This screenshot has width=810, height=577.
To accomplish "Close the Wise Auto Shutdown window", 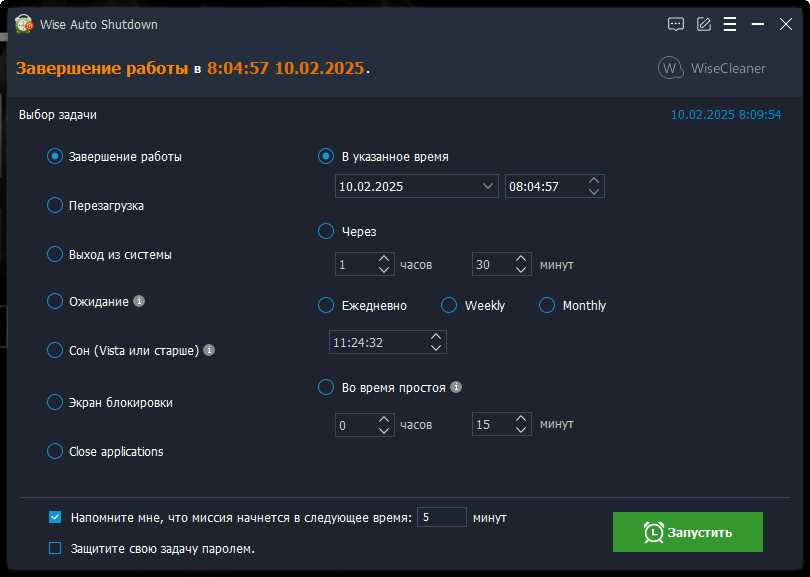I will (786, 24).
